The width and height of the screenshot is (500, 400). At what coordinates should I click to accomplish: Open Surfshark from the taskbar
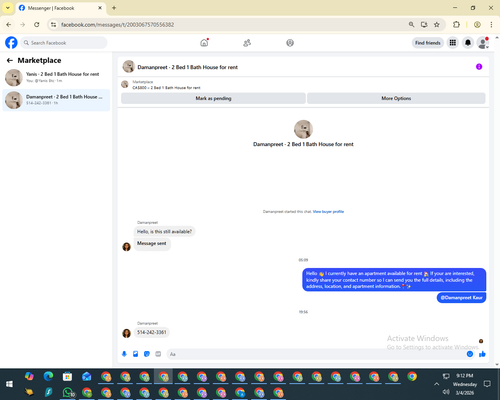49,392
